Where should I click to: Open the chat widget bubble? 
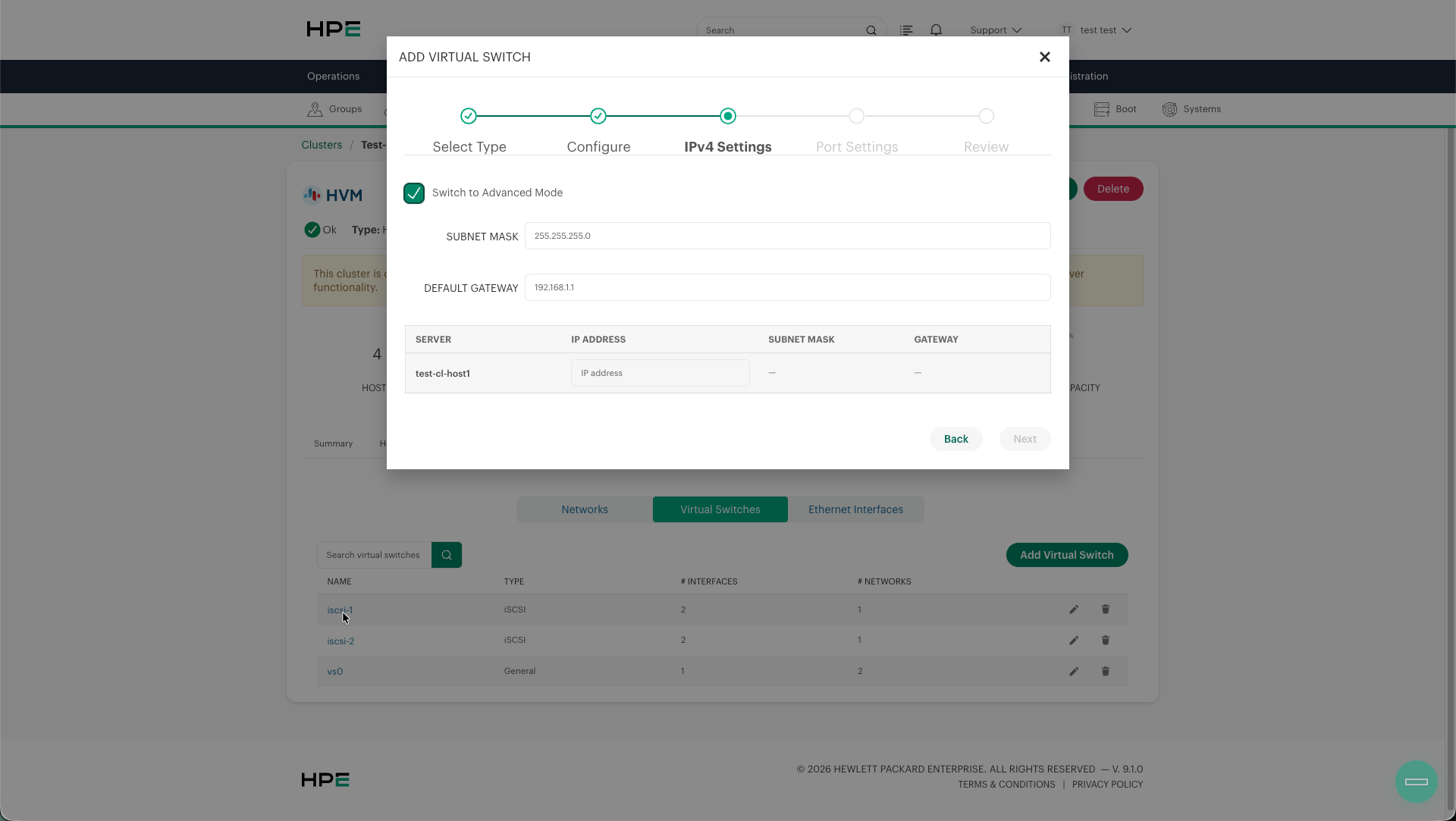click(1416, 782)
